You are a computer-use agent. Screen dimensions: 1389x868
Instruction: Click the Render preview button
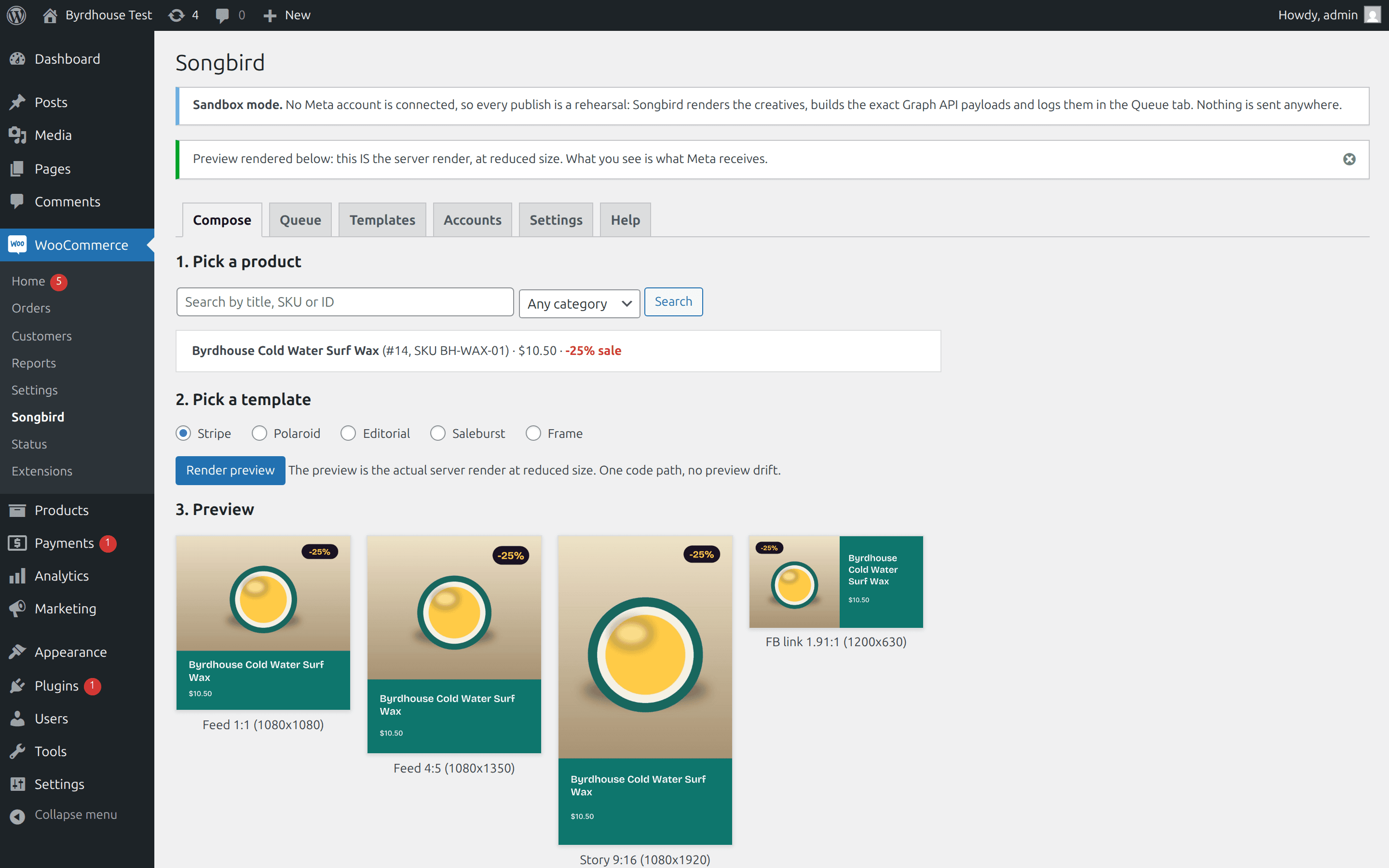pos(230,470)
